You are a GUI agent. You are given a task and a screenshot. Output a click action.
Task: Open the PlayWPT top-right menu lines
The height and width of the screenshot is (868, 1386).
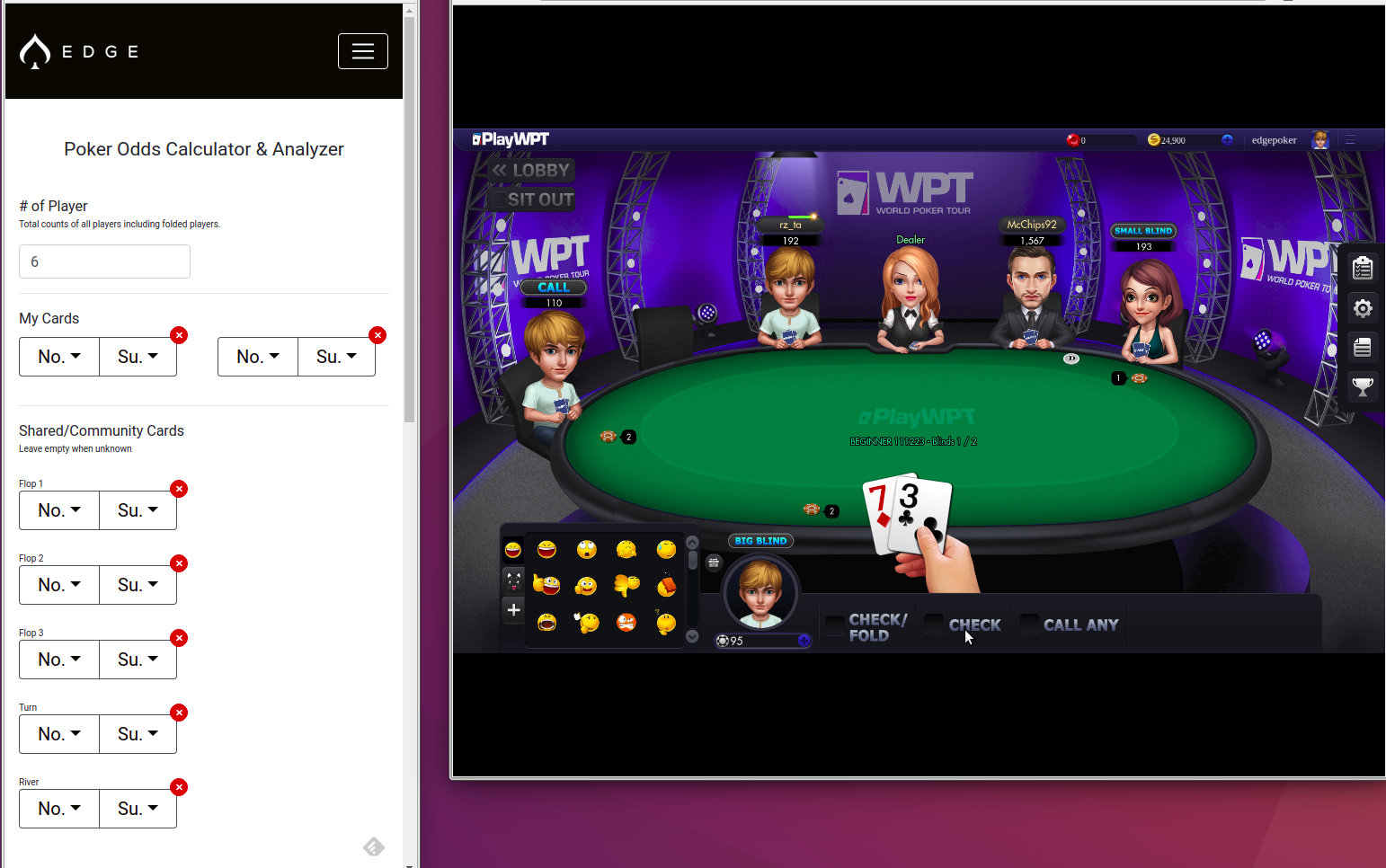tap(1350, 140)
